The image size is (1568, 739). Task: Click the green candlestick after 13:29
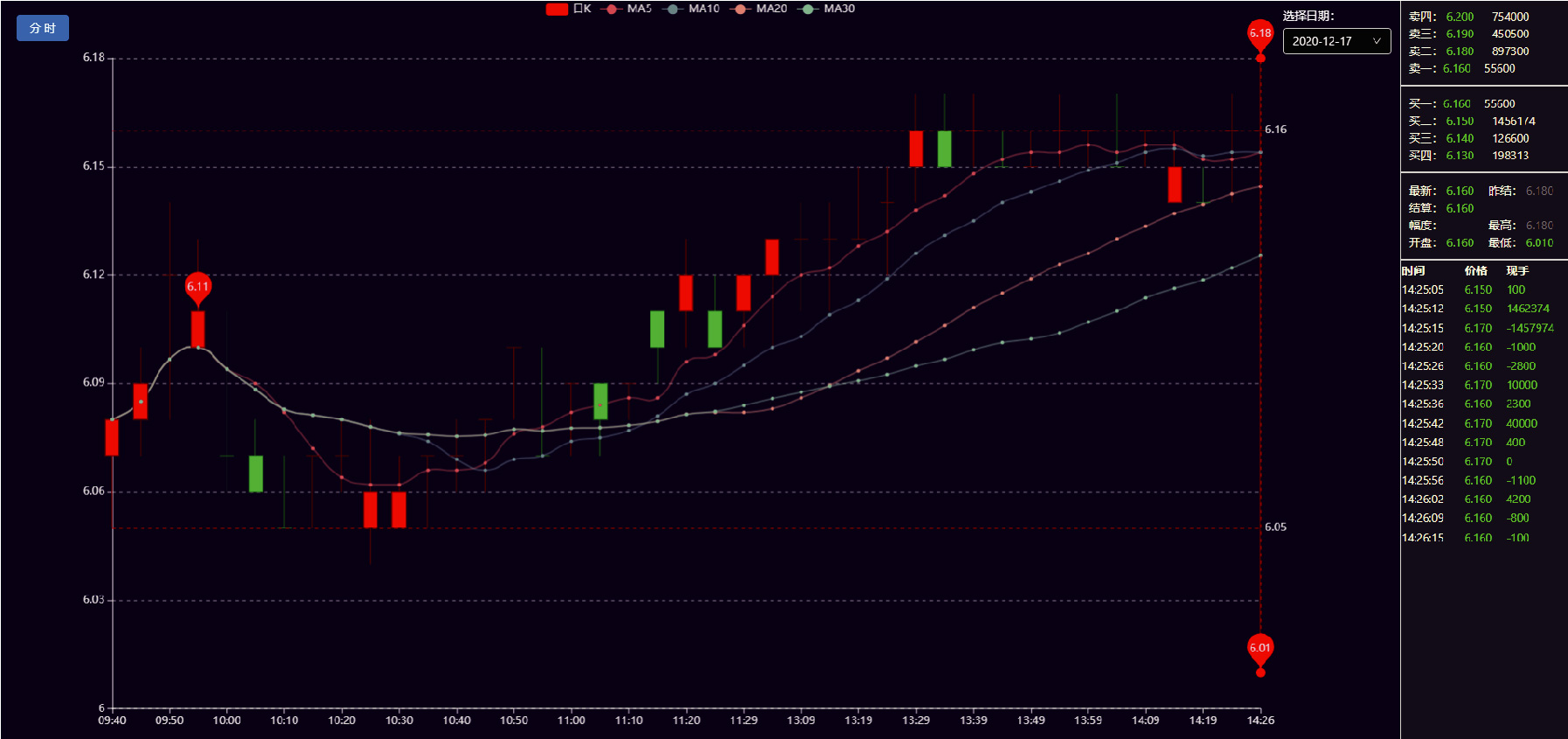[944, 149]
